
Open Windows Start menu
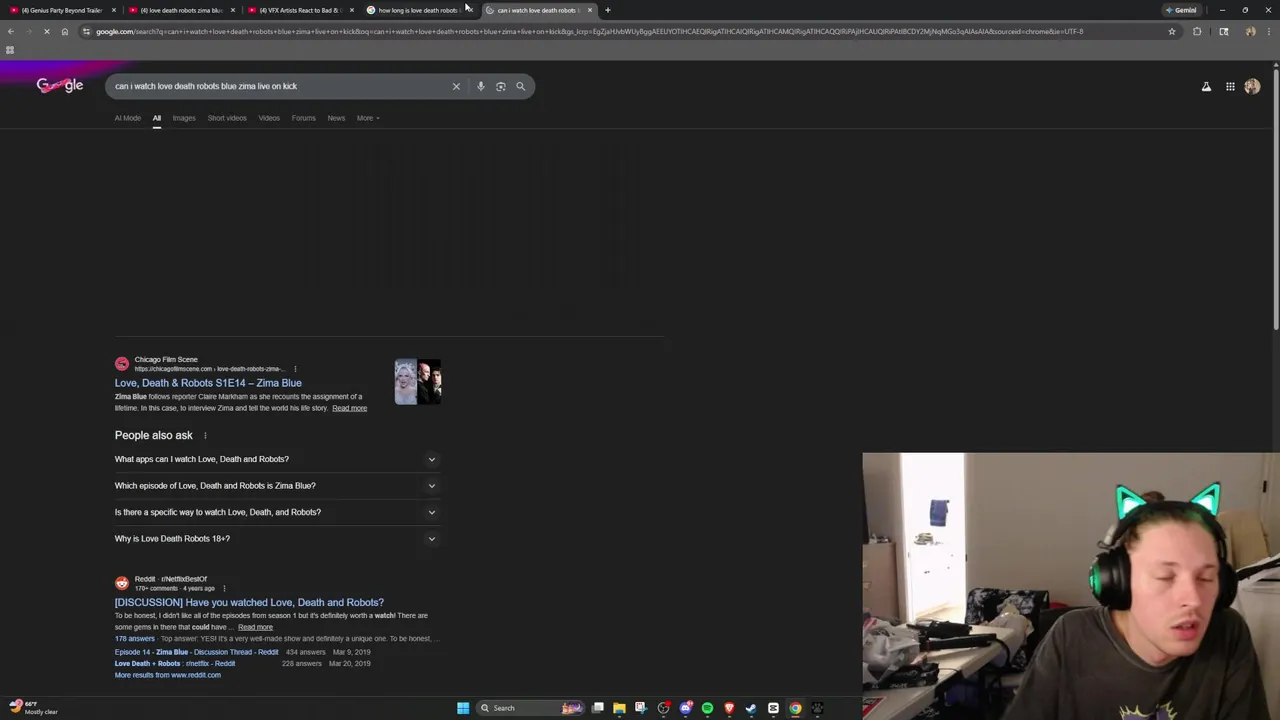click(x=463, y=708)
